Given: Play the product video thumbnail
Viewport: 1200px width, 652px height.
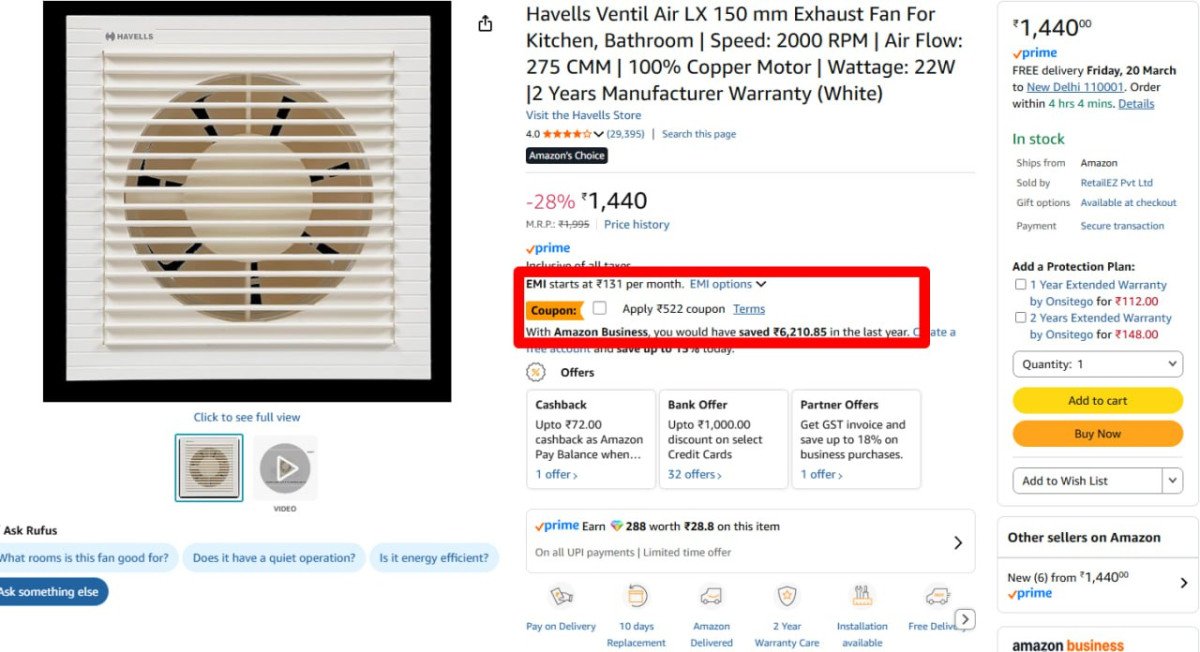Looking at the screenshot, I should (x=285, y=467).
